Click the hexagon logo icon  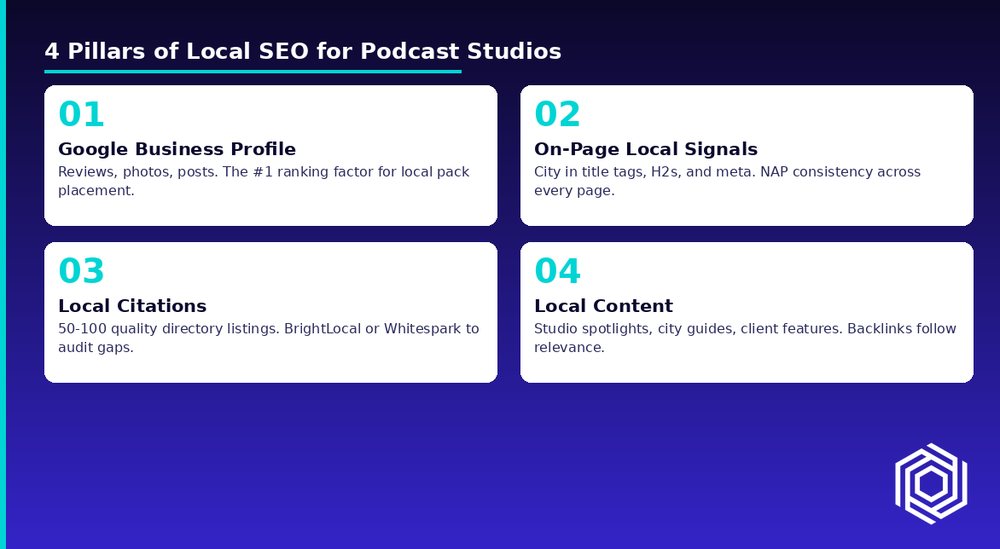(x=930, y=484)
